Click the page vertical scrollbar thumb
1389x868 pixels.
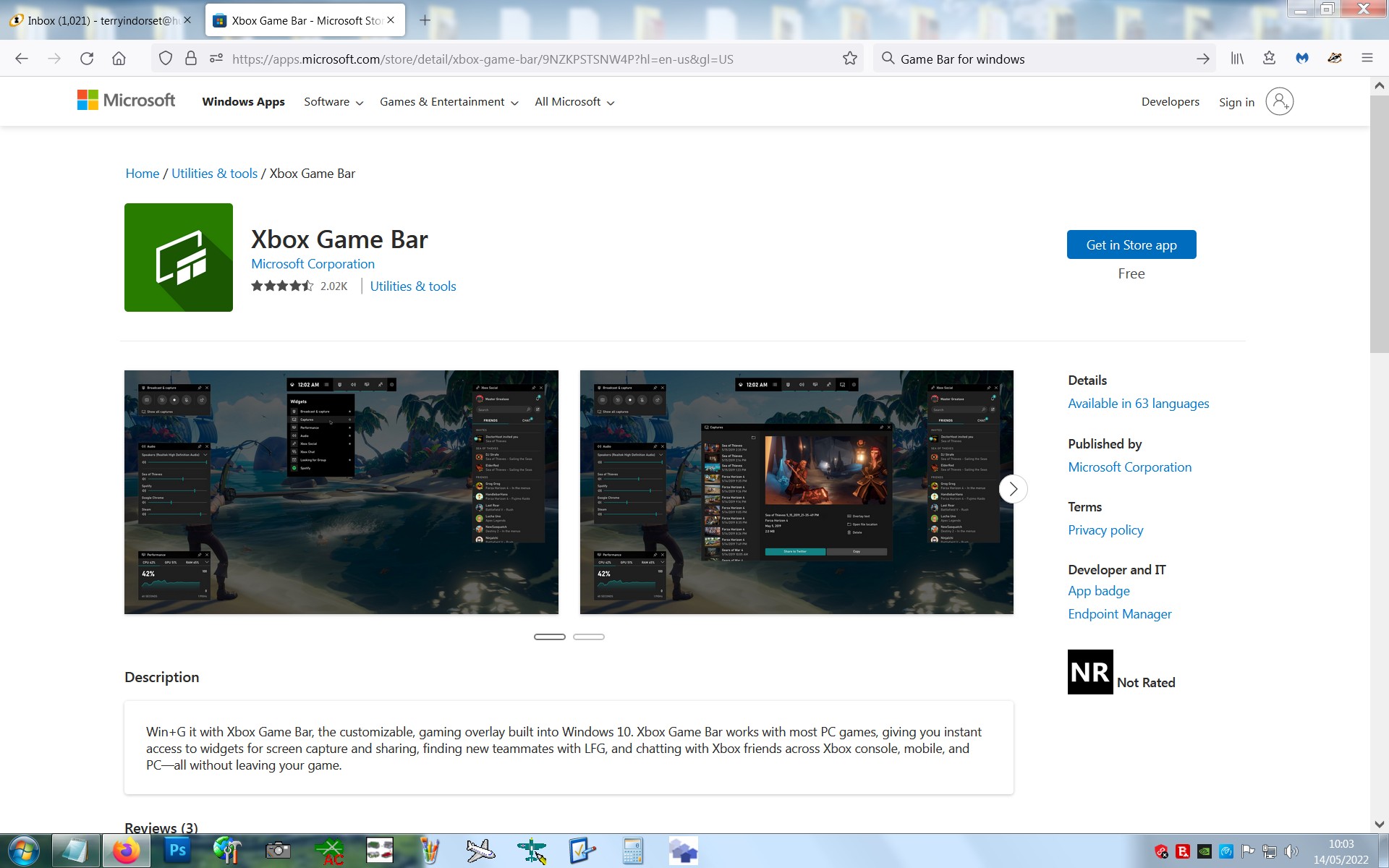(1379, 224)
